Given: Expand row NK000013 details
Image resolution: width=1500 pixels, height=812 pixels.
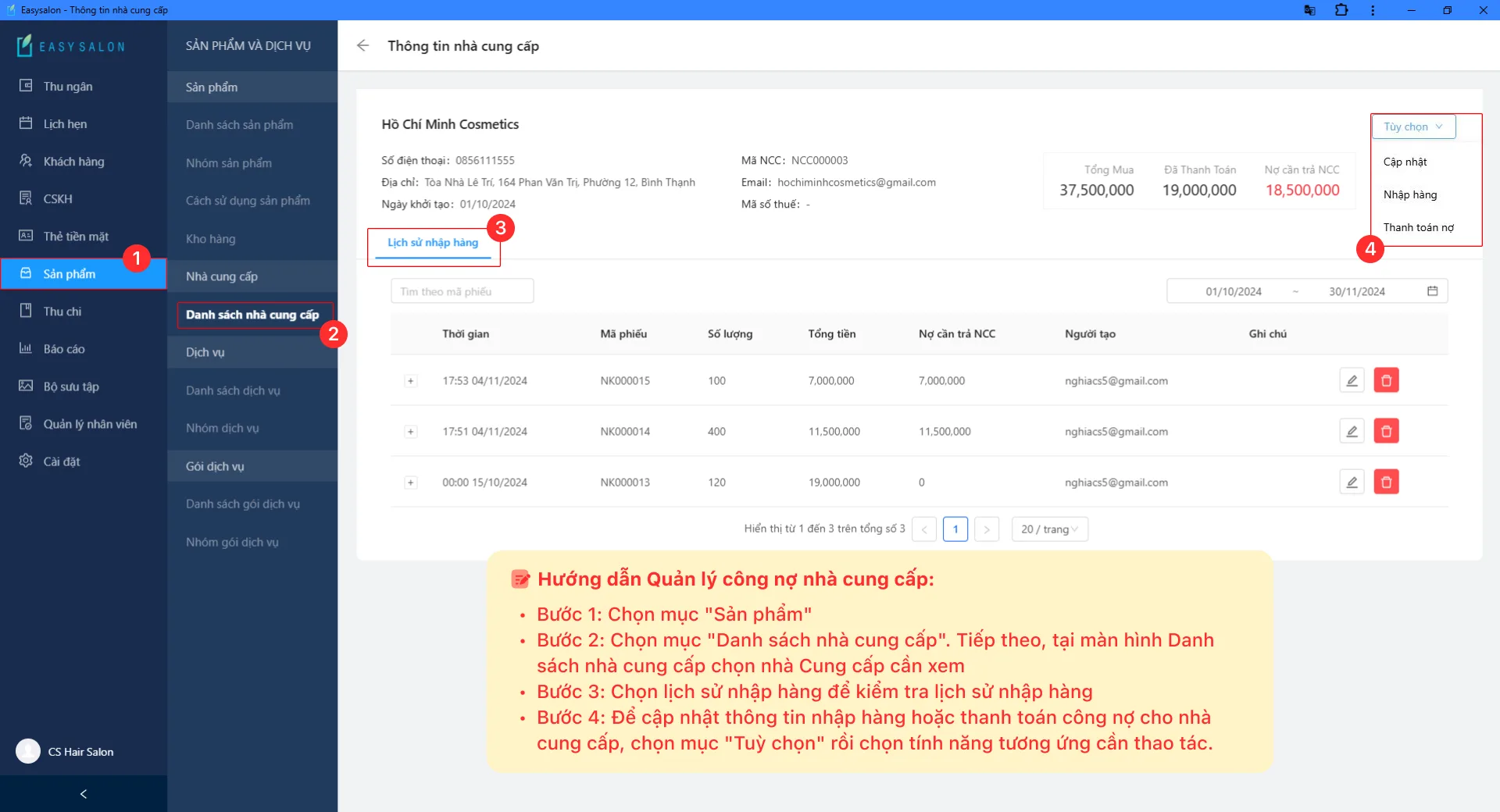Looking at the screenshot, I should tap(410, 483).
